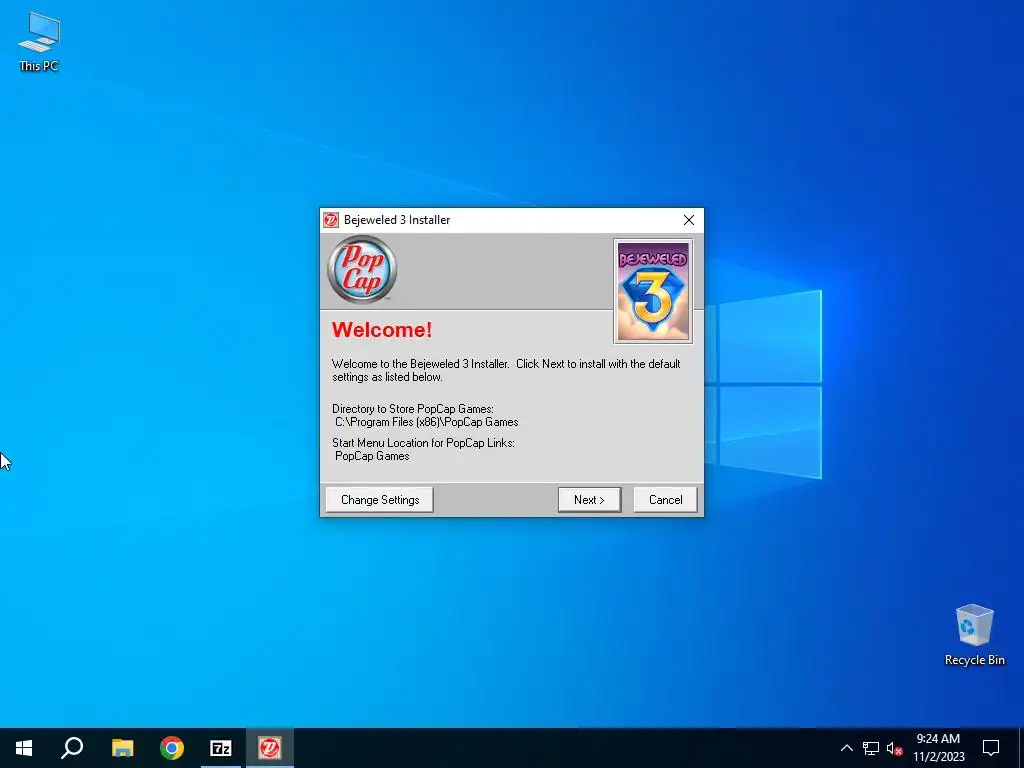Viewport: 1024px width, 768px height.
Task: Open taskbar Search
Action: coord(72,748)
